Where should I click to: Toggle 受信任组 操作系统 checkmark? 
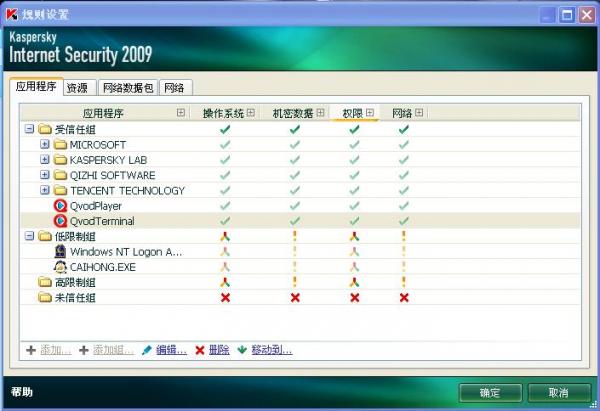coord(225,129)
